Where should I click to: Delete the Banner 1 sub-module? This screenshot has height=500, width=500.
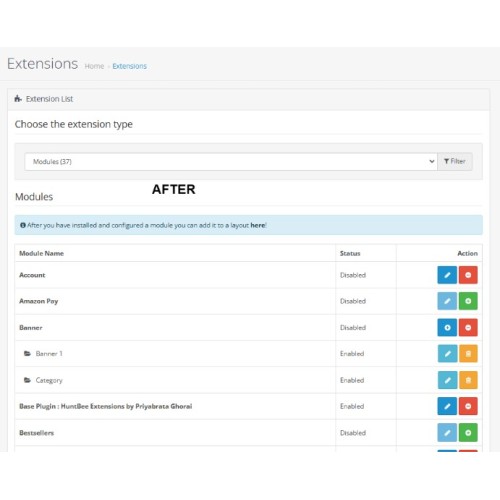pos(468,353)
